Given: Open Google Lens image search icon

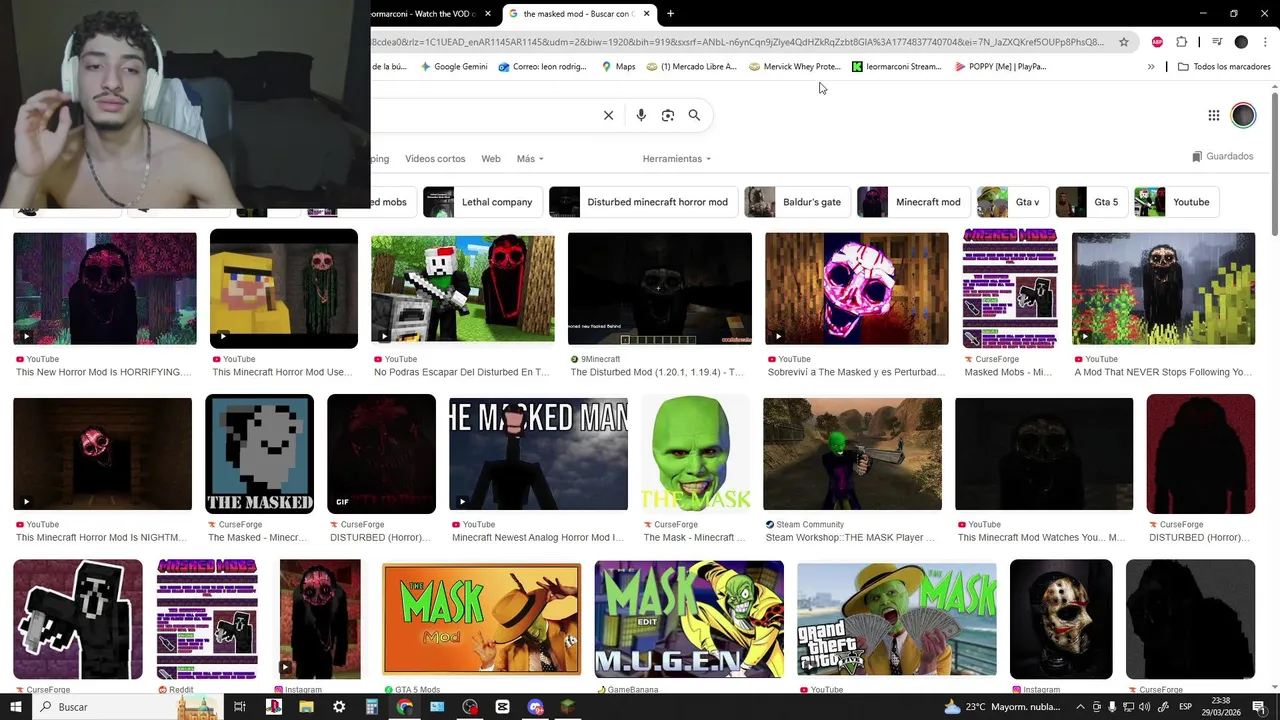Looking at the screenshot, I should 668,115.
